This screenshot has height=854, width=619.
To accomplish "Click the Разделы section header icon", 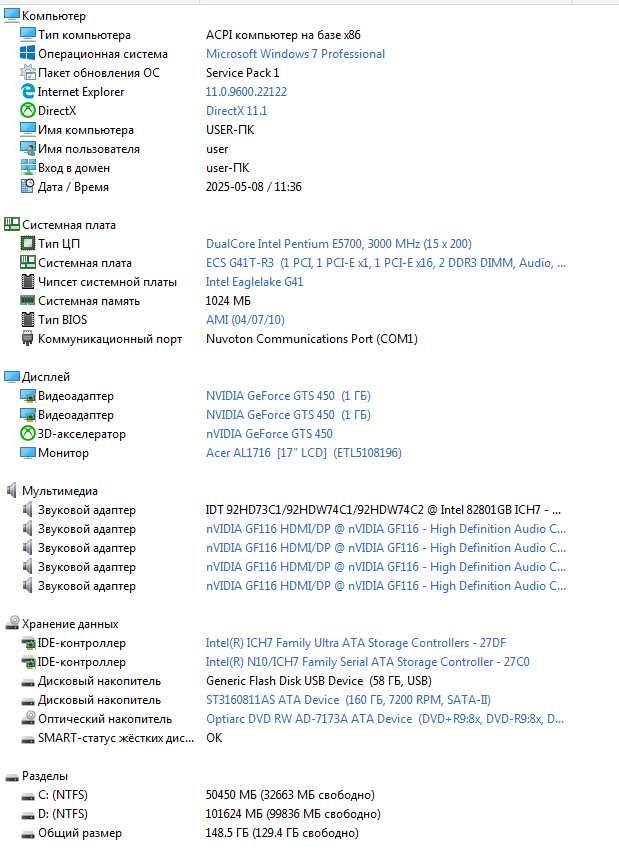I will [11, 777].
